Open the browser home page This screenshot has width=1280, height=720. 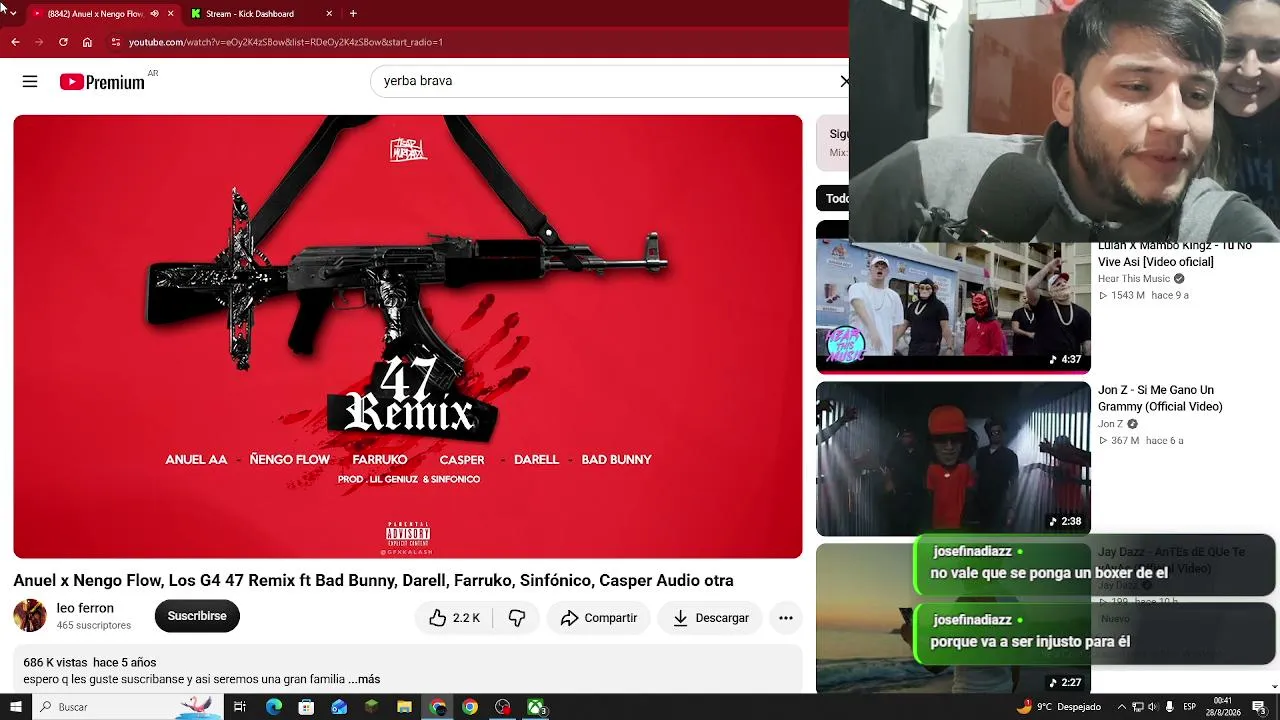click(x=87, y=42)
